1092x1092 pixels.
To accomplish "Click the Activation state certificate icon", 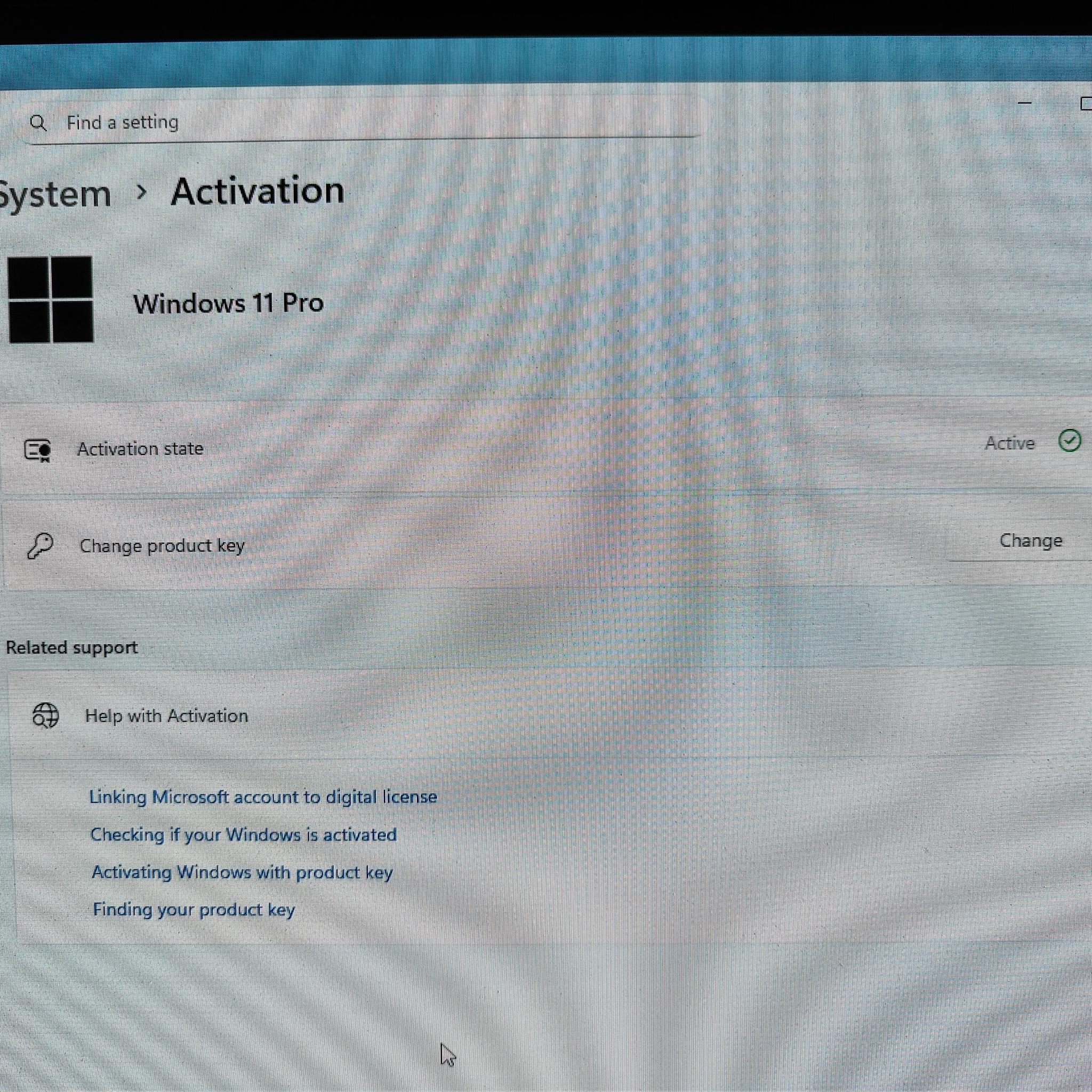I will tap(38, 451).
